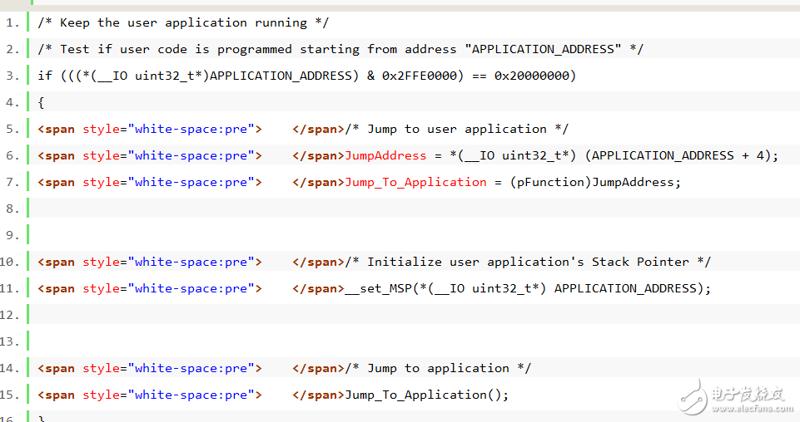
Task: Click the if APPLICATION_ADDRESS condition line
Action: [x=307, y=76]
